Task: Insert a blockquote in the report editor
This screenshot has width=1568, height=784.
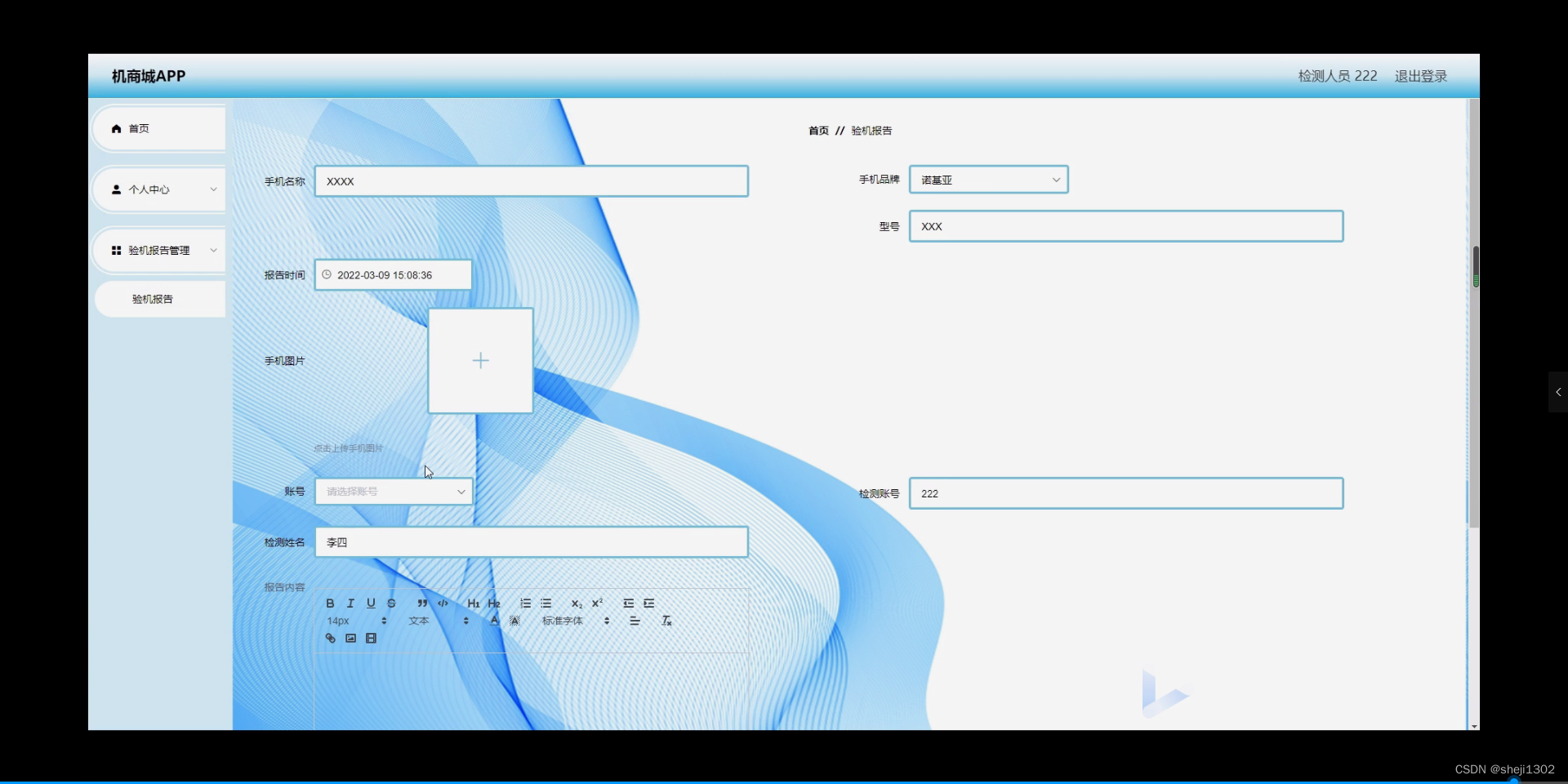Action: (422, 603)
